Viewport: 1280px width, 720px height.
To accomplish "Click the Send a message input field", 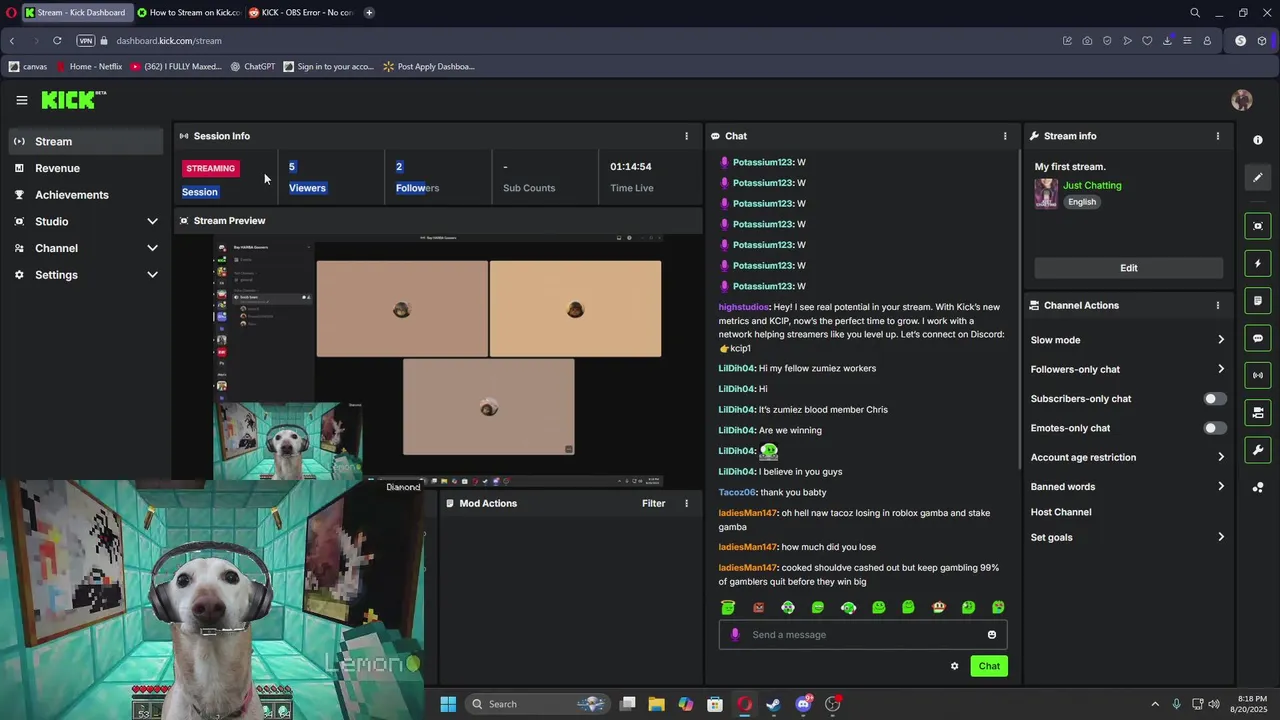I will (863, 635).
